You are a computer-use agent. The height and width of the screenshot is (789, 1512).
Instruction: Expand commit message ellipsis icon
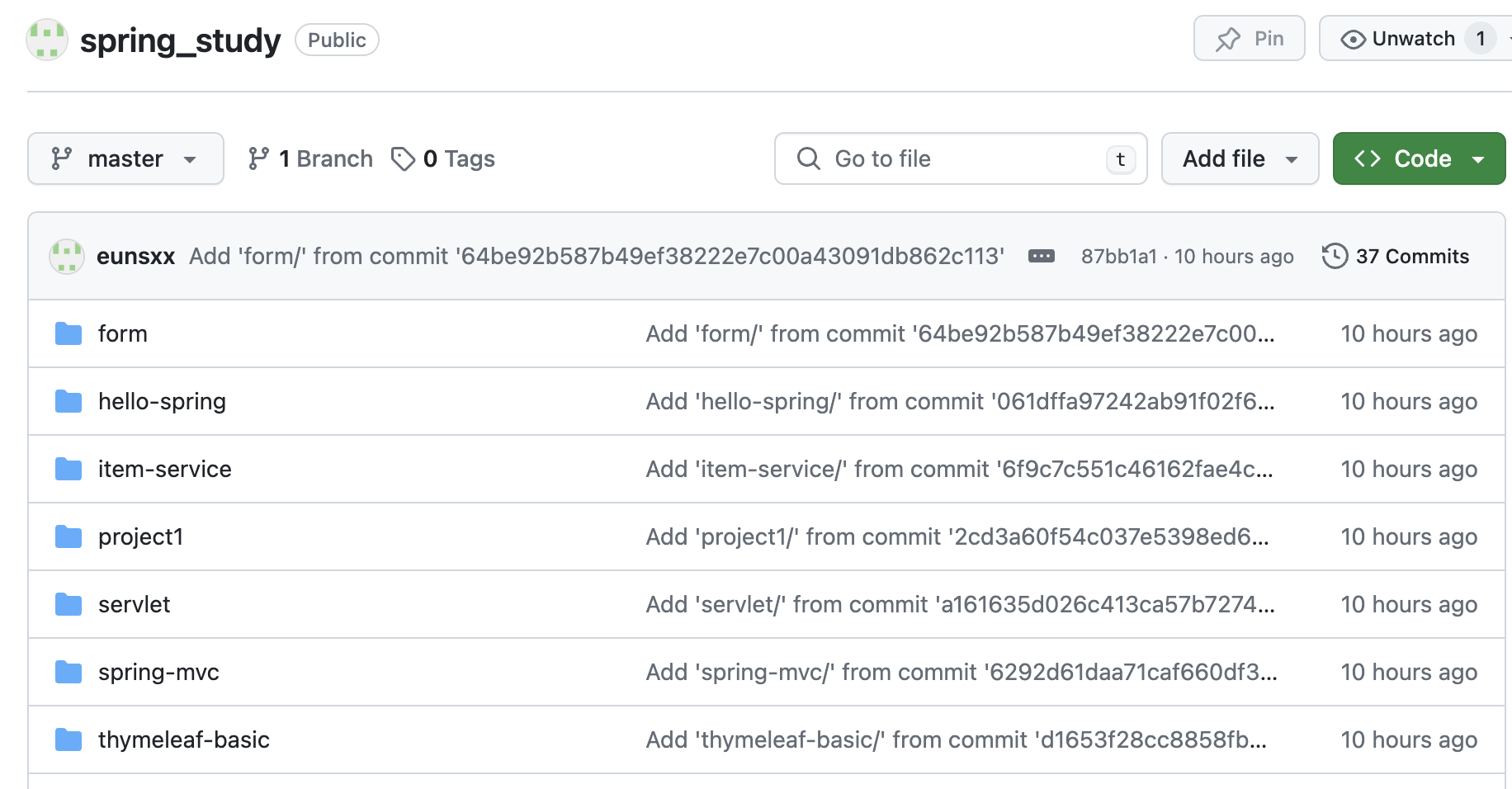coord(1041,257)
